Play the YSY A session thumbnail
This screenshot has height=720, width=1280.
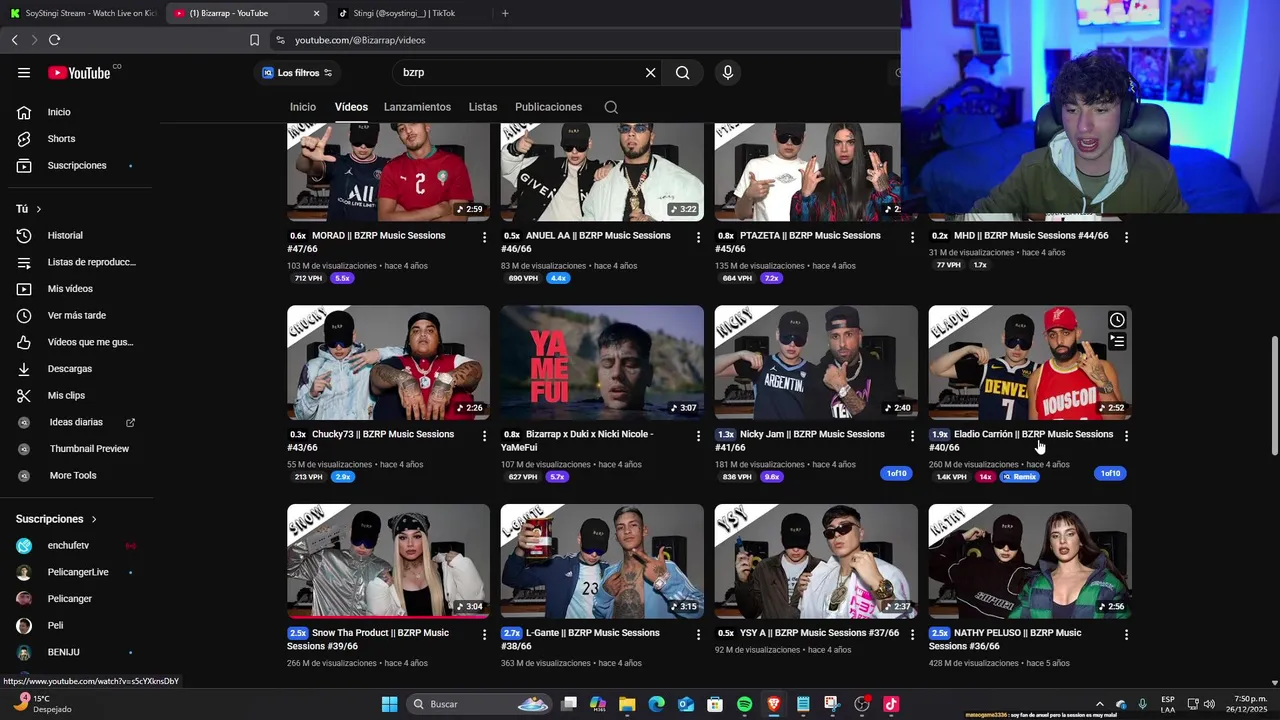pyautogui.click(x=816, y=561)
